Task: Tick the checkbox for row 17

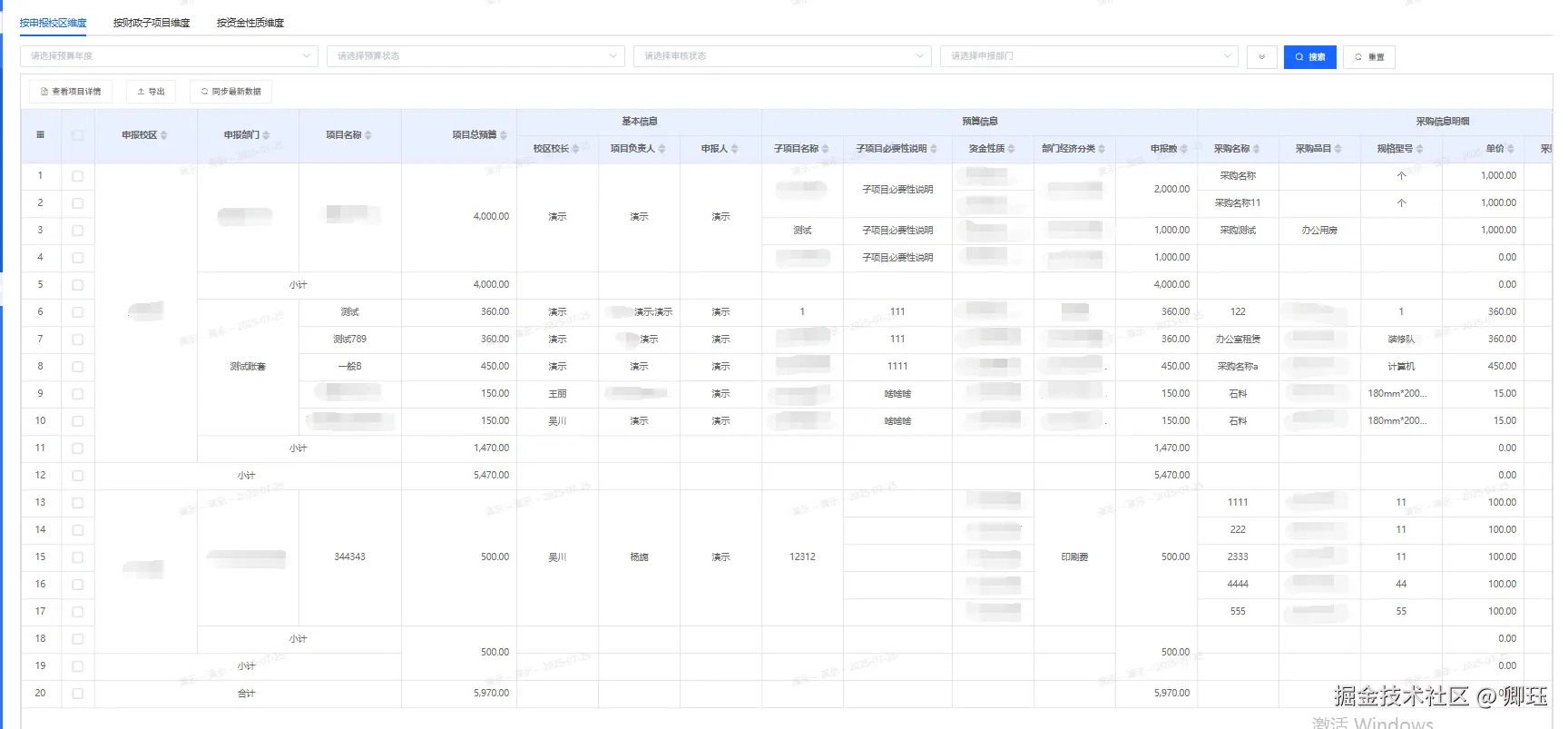Action: tap(77, 612)
